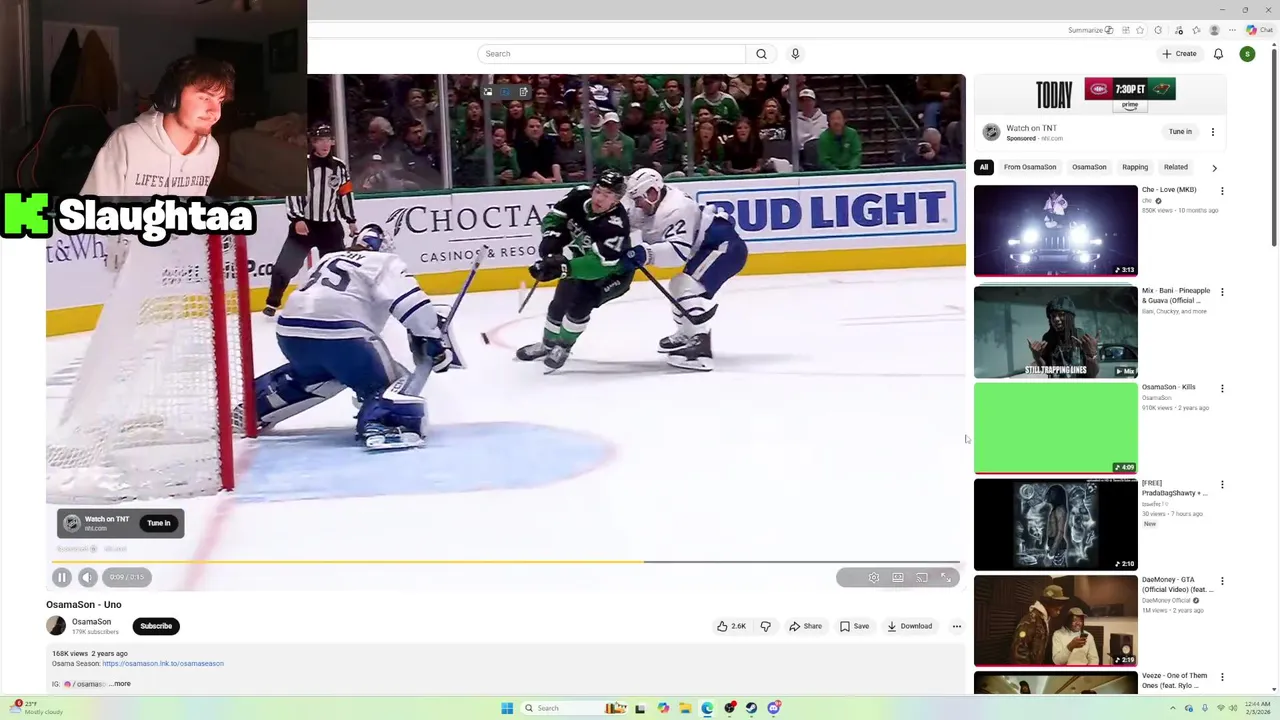Open more actions under the video
Screen dimensions: 1280x720
pos(956,626)
